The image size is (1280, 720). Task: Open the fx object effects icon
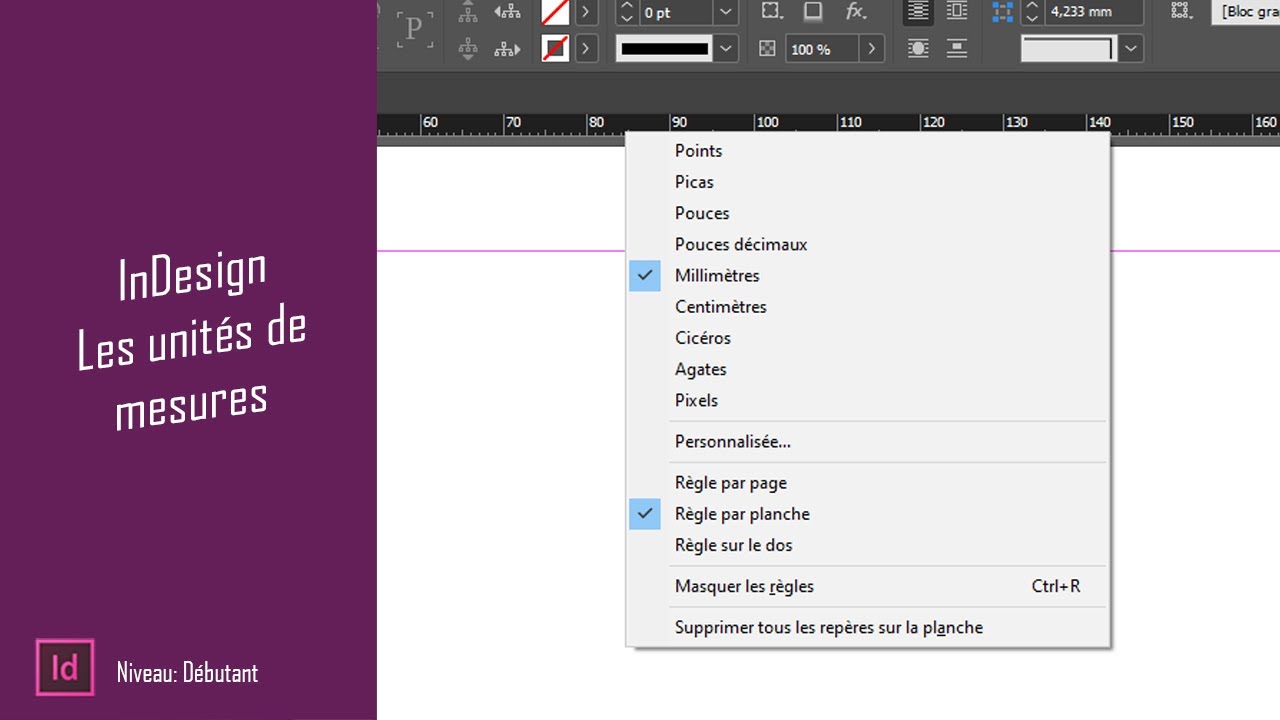[856, 11]
